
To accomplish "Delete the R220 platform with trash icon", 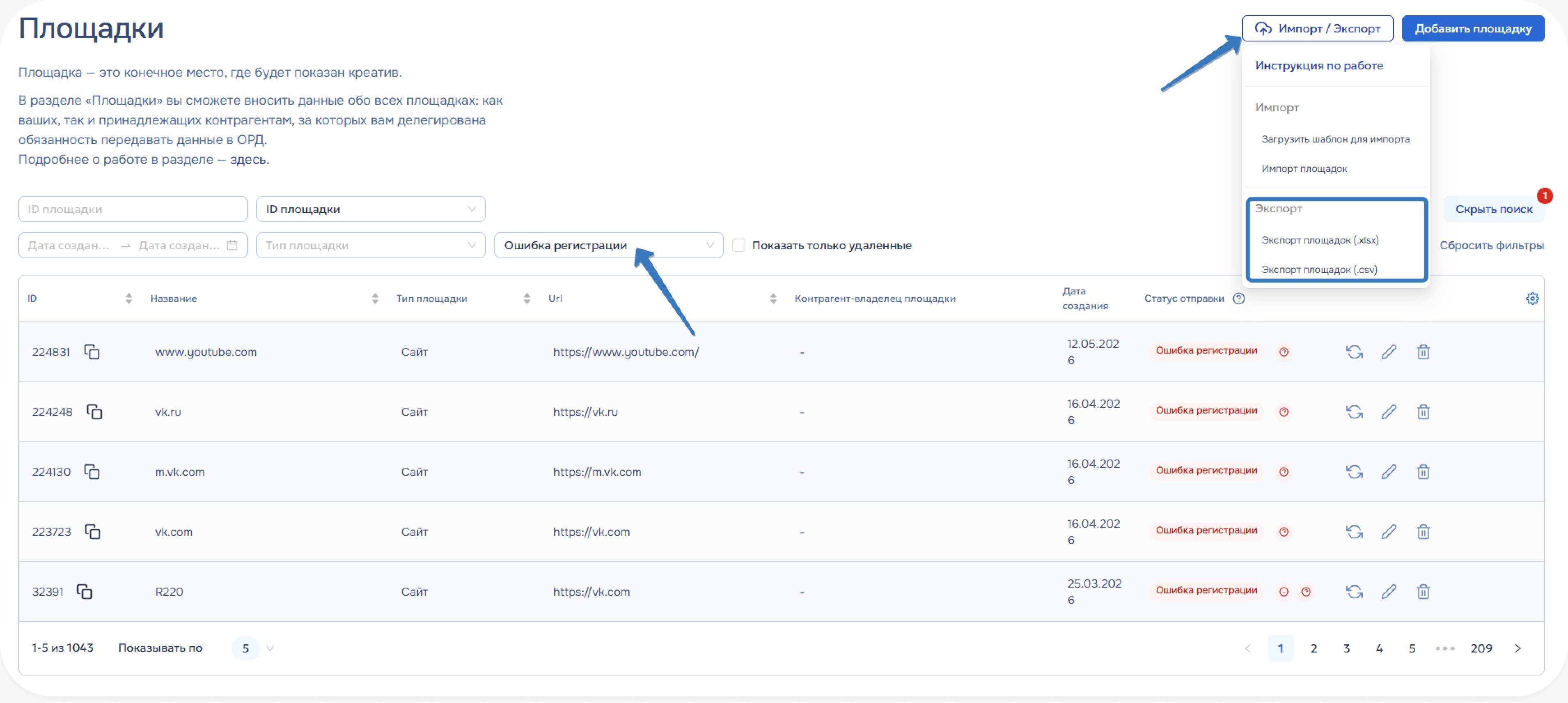I will click(1423, 592).
